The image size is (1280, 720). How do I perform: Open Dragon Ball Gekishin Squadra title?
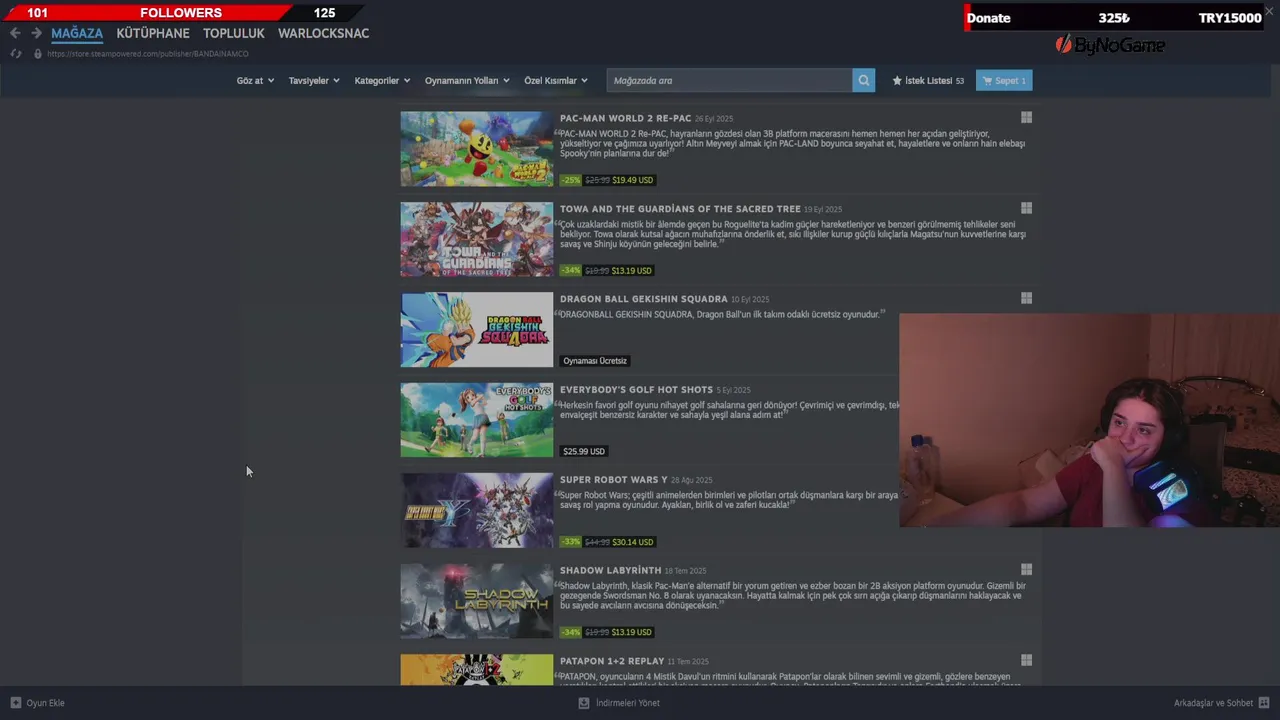point(643,299)
